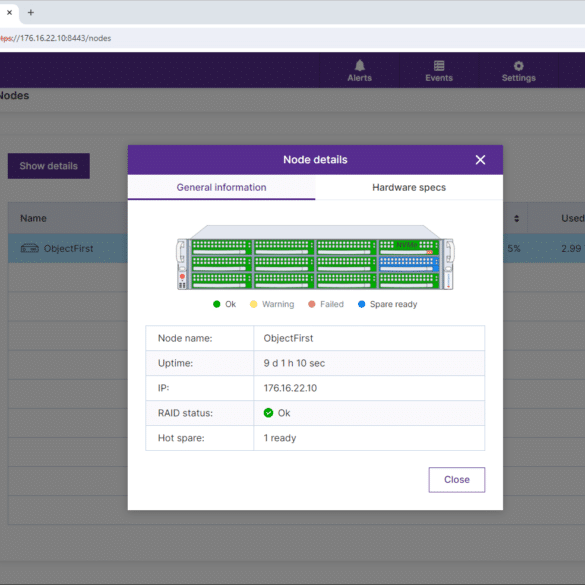The image size is (585, 585).
Task: Open the Settings gear icon
Action: click(519, 66)
